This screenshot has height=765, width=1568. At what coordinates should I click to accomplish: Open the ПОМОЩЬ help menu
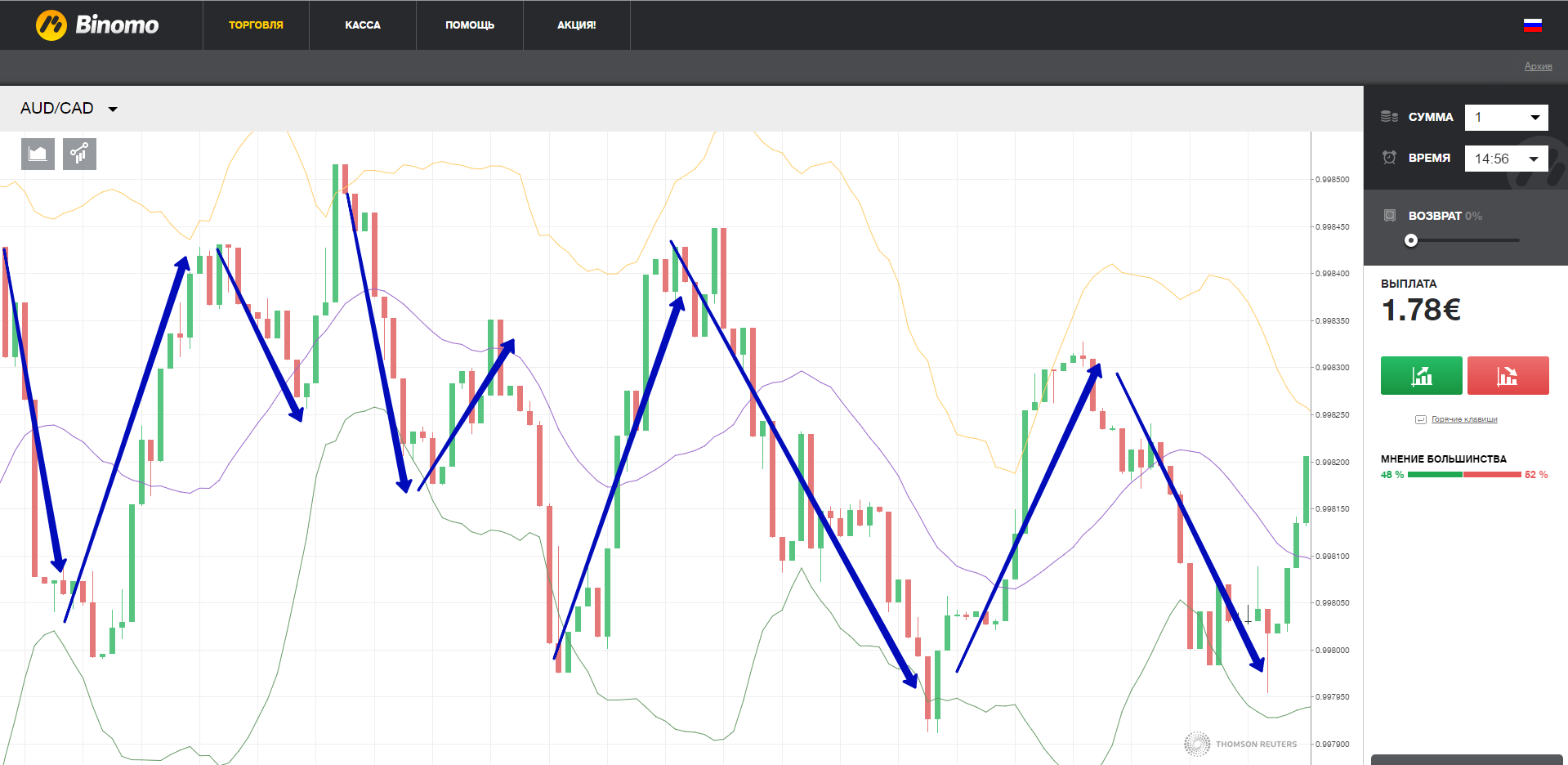[470, 25]
